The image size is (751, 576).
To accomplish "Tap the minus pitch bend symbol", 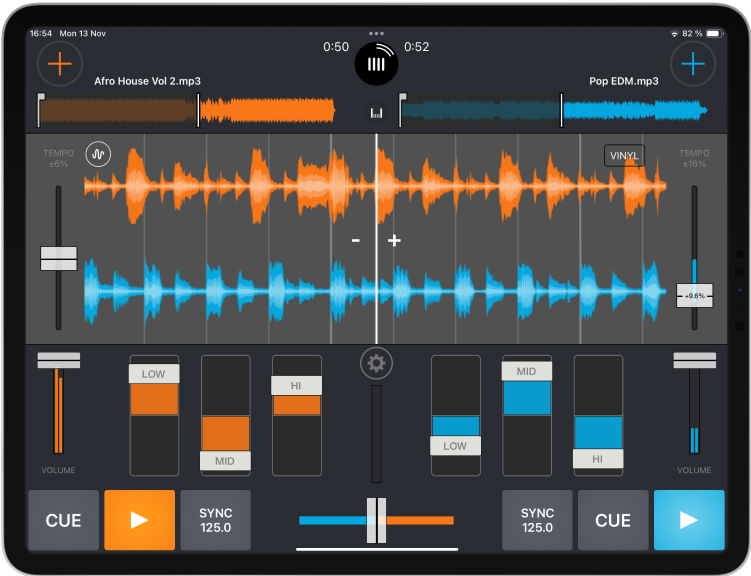I will pos(355,241).
